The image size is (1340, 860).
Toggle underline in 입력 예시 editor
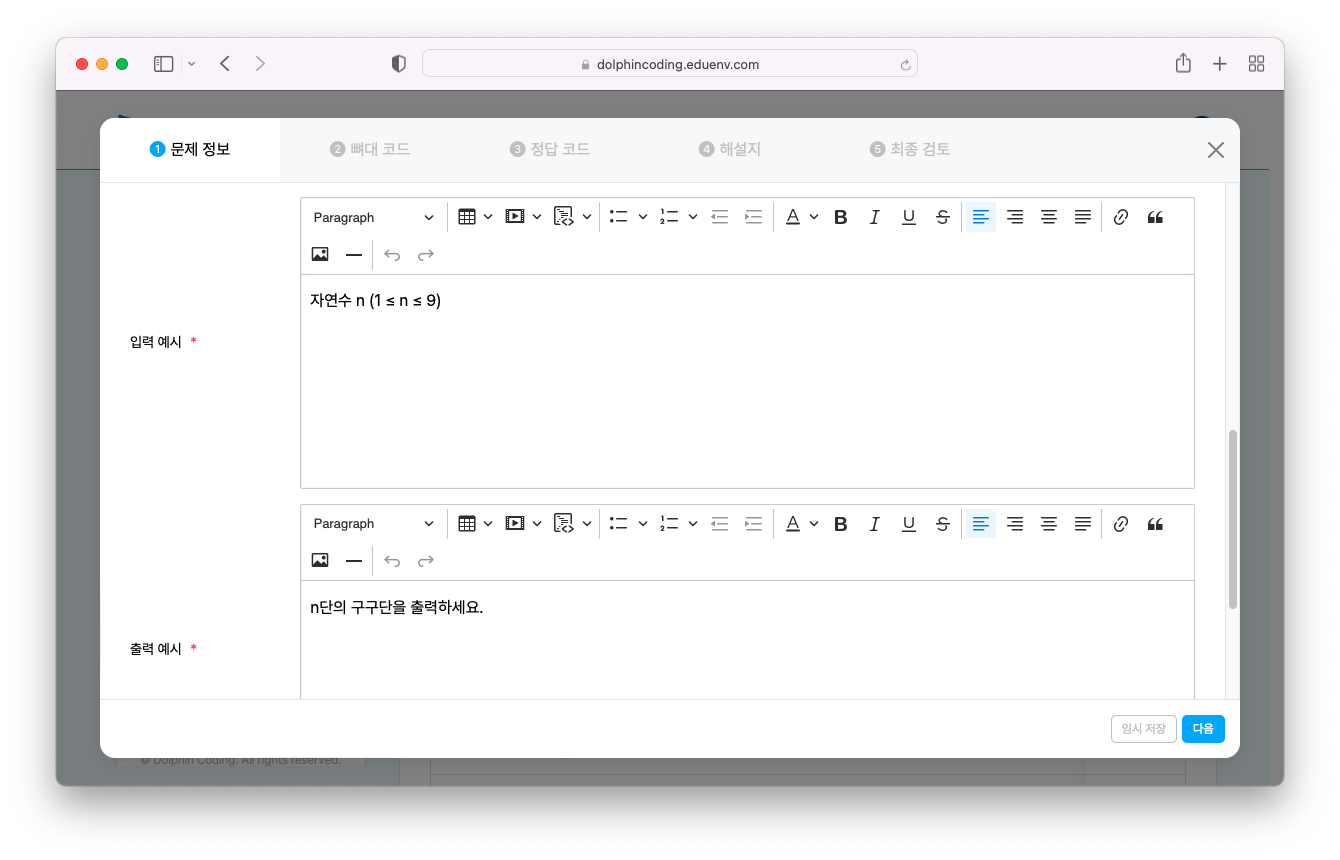(x=909, y=217)
